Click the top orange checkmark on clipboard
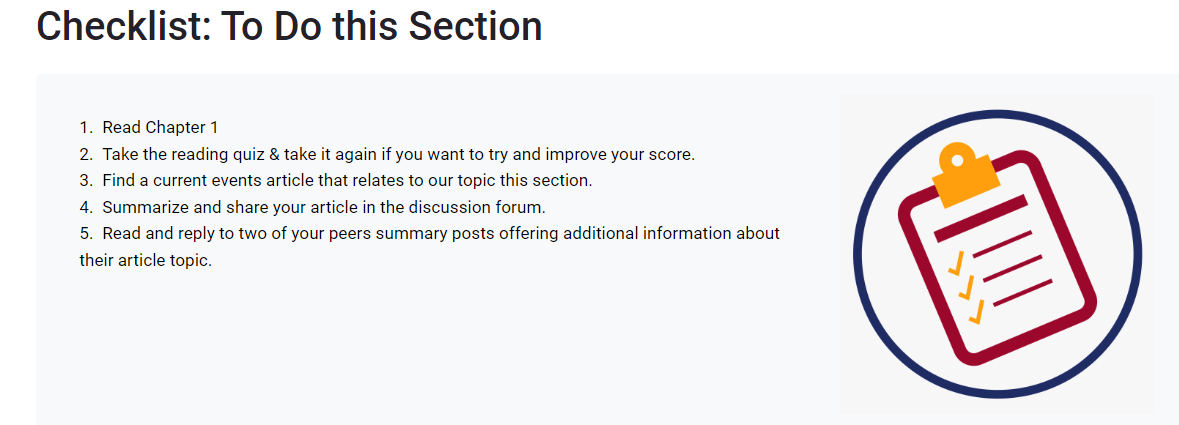The image size is (1179, 425). (x=957, y=263)
